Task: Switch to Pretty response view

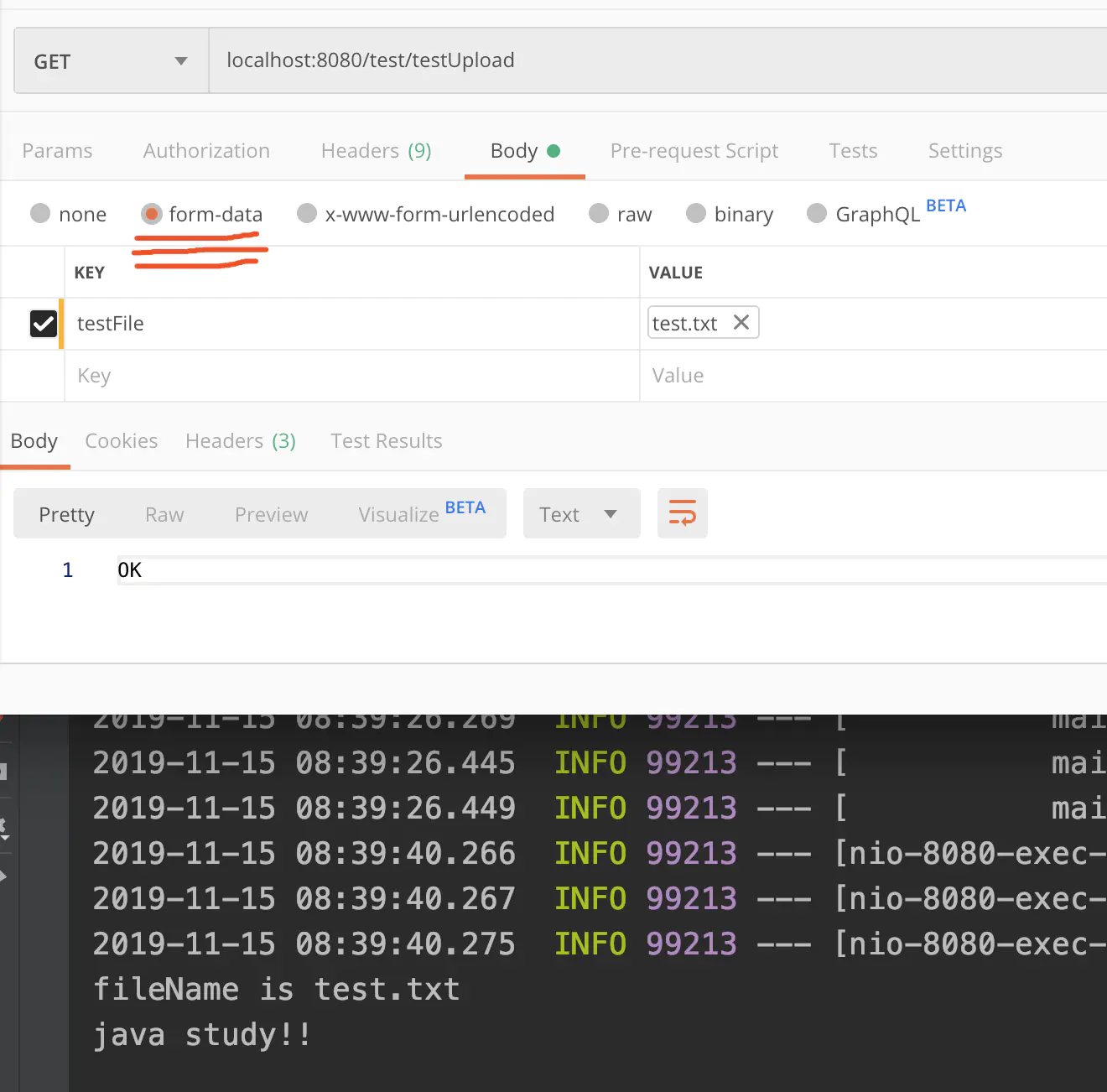Action: click(x=67, y=514)
